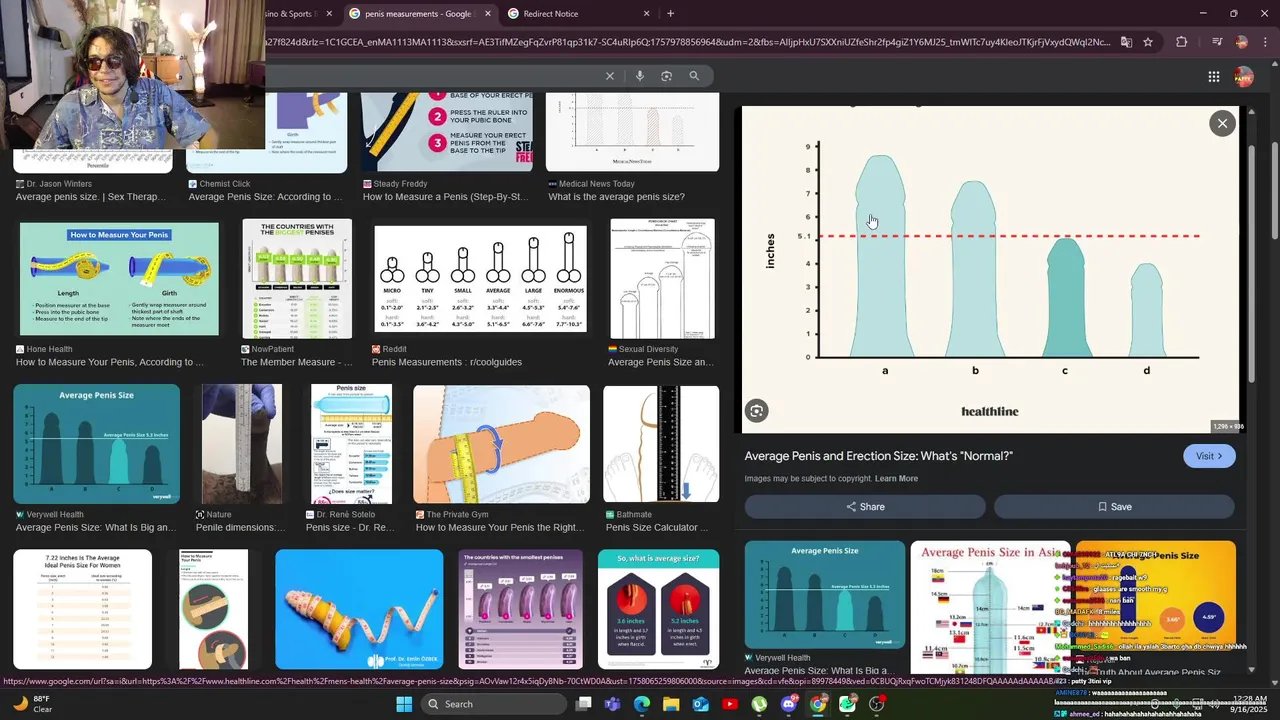Screen dimensions: 1280x720
Task: Open the weather widget showing 88°F
Action: click(32, 704)
